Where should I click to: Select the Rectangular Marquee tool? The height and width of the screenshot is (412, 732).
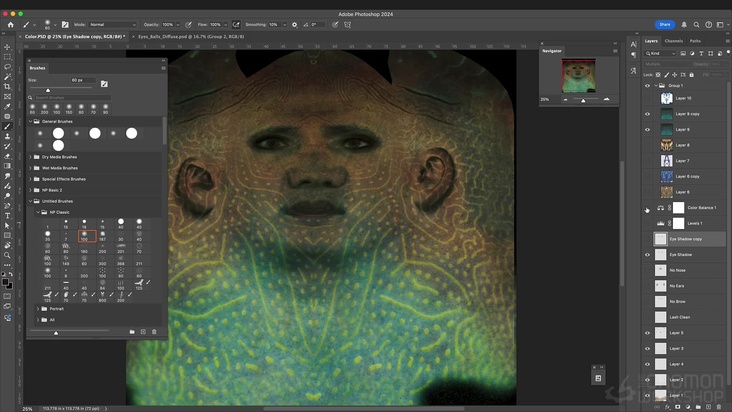[x=7, y=57]
